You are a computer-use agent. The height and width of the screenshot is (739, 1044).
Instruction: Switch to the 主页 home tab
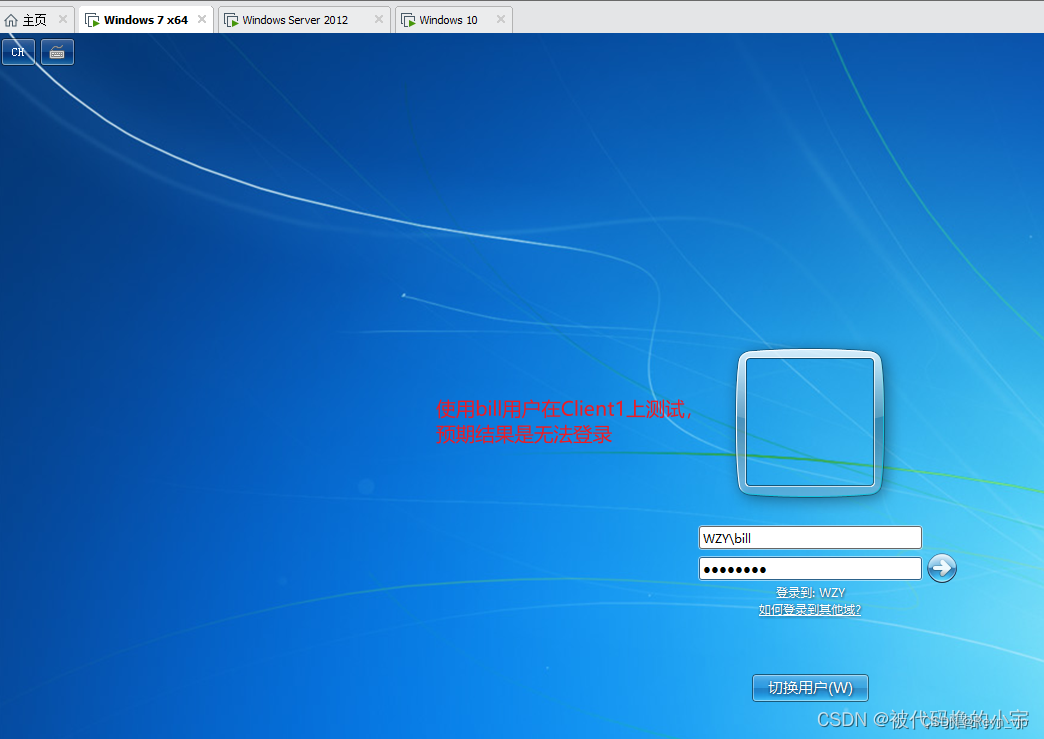35,20
